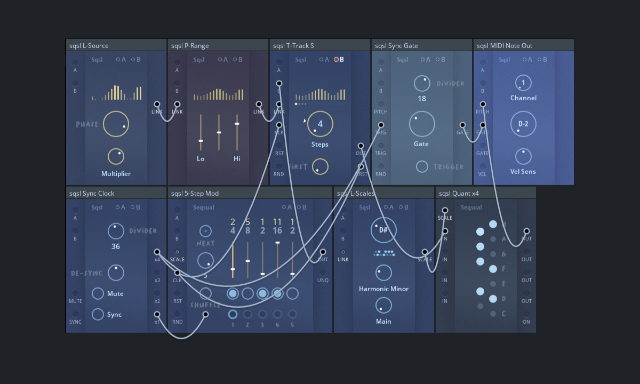640x384 pixels.
Task: Click the PITCH input port on MIDI Note Out
Action: [483, 104]
